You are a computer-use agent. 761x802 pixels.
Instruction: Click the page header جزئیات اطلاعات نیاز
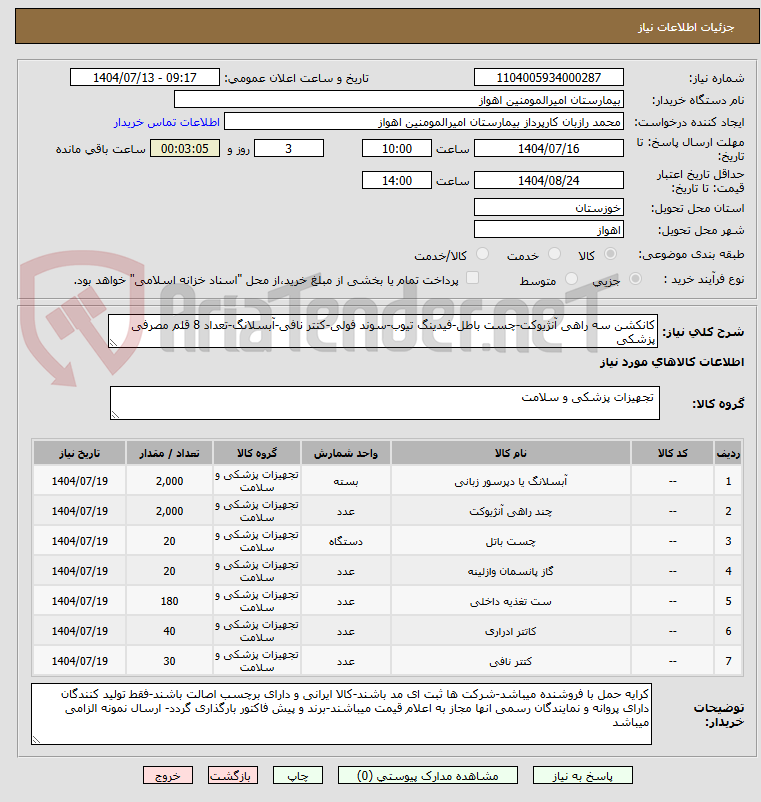(685, 27)
